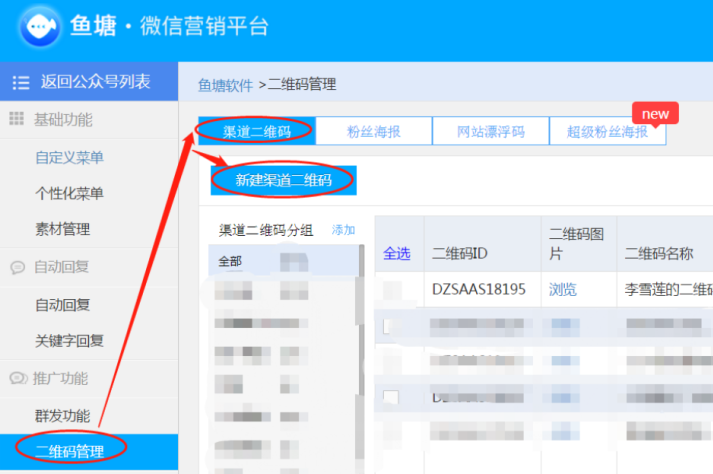Screen dimensions: 713x474
Task: Return to 返回公众号列表
Action: 89,81
